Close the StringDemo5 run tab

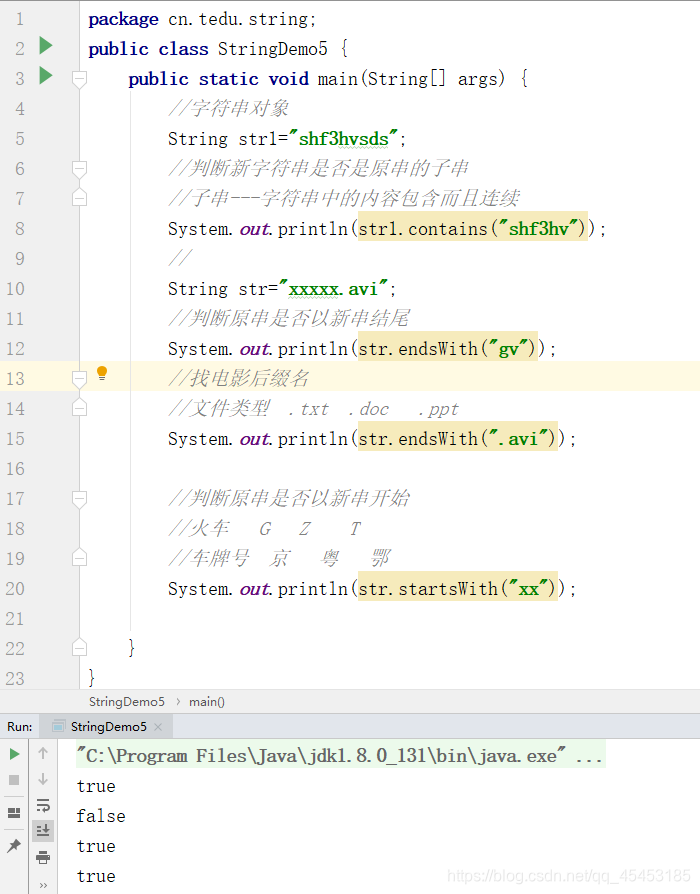pyautogui.click(x=158, y=727)
